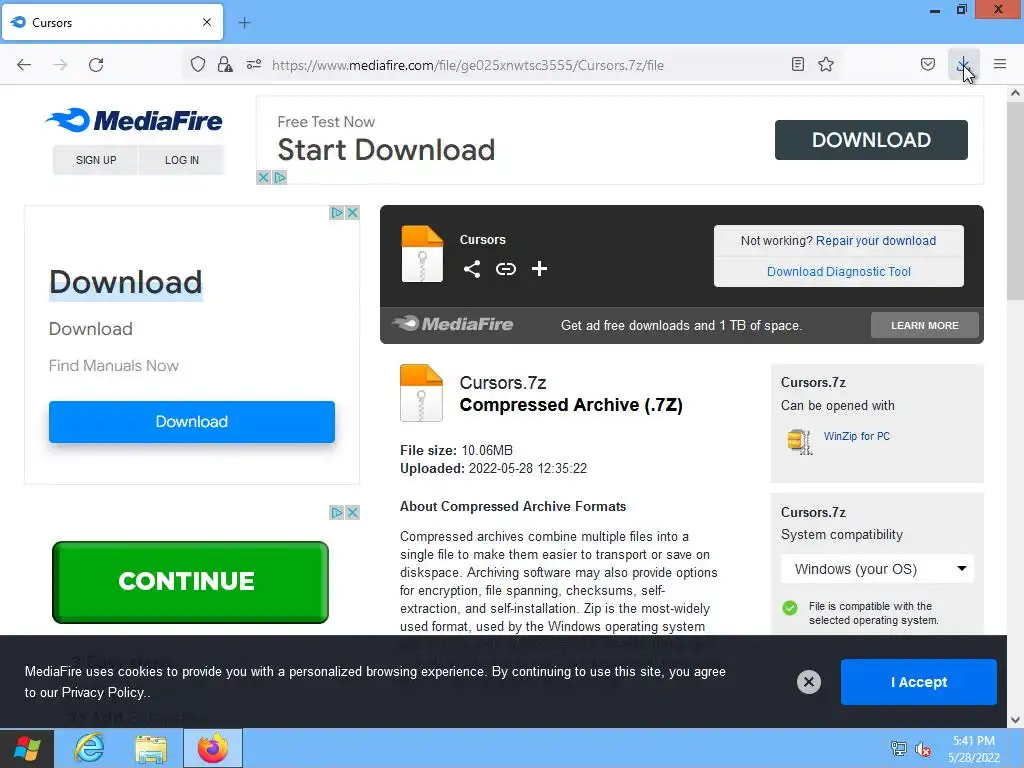Click the forward navigation arrow

tap(60, 65)
